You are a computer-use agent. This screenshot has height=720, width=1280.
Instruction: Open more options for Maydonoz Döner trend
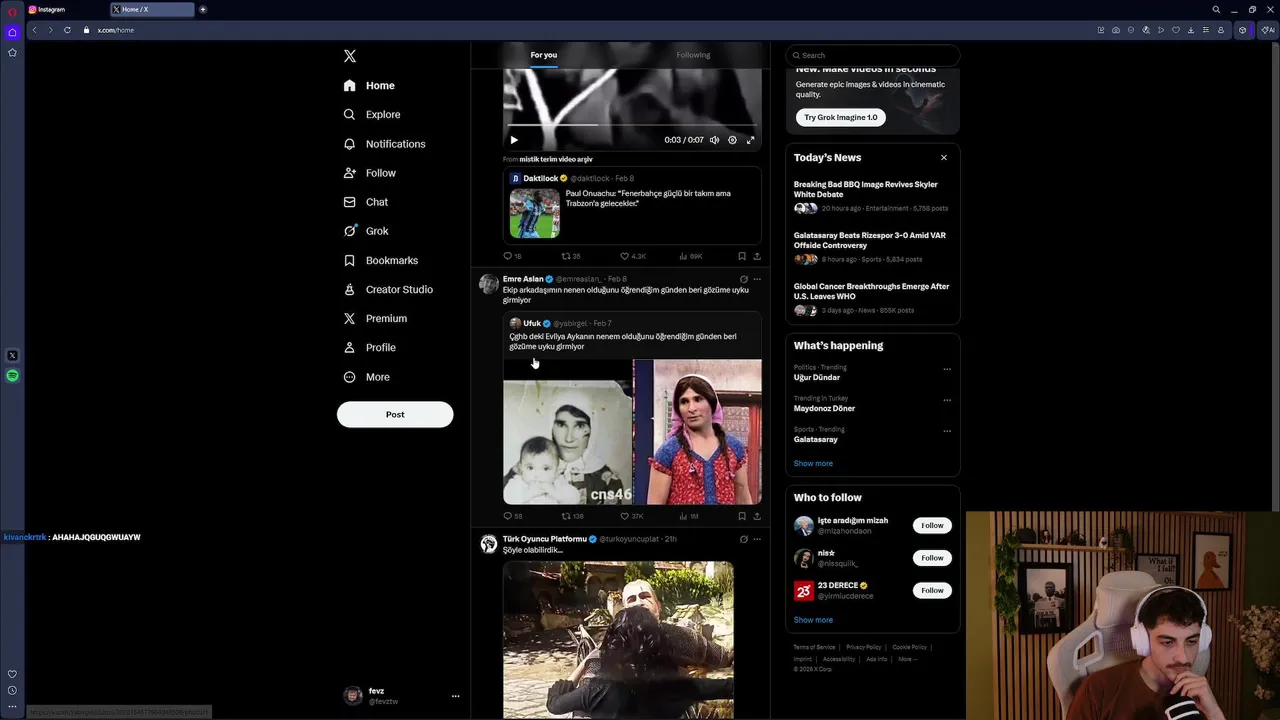click(947, 400)
